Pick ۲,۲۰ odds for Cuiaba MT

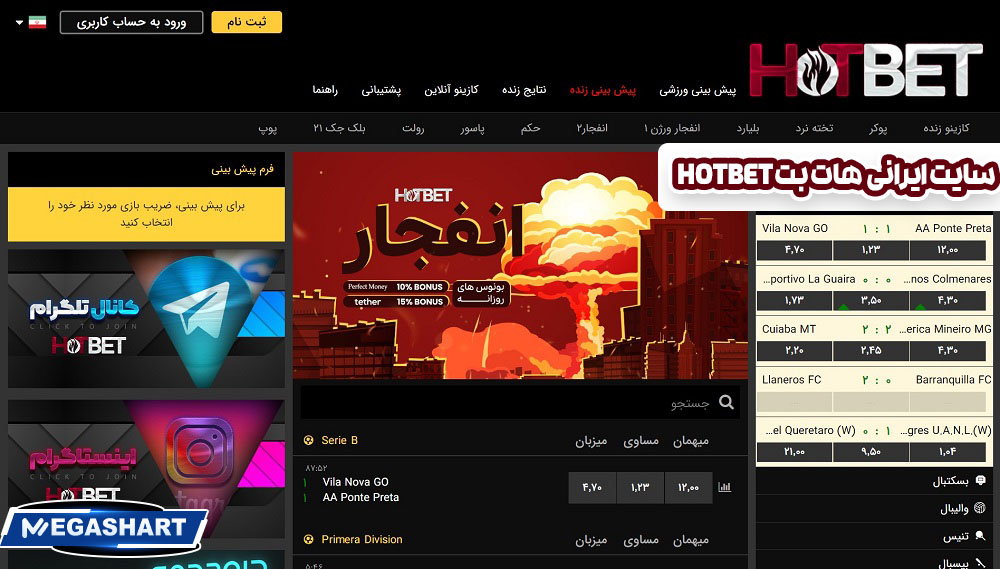click(794, 350)
